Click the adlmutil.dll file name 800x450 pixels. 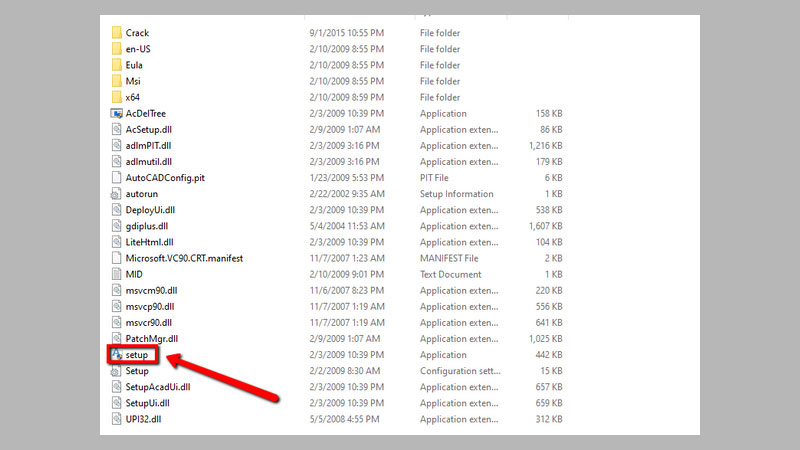[148, 161]
